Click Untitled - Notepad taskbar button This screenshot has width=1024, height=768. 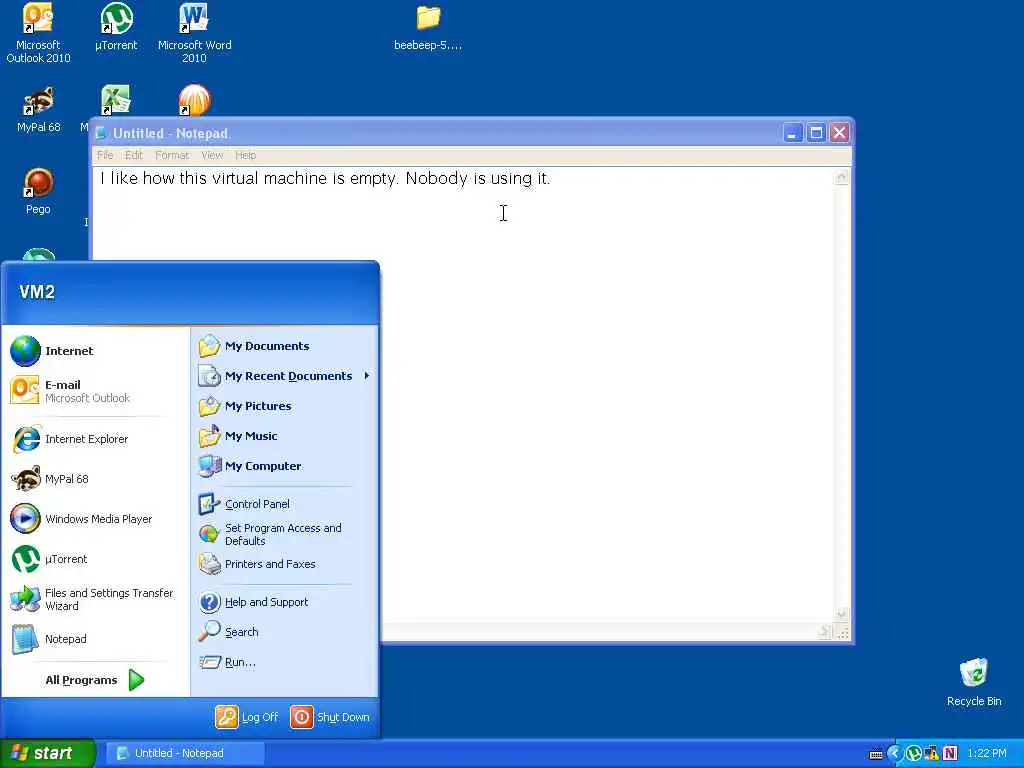(185, 753)
